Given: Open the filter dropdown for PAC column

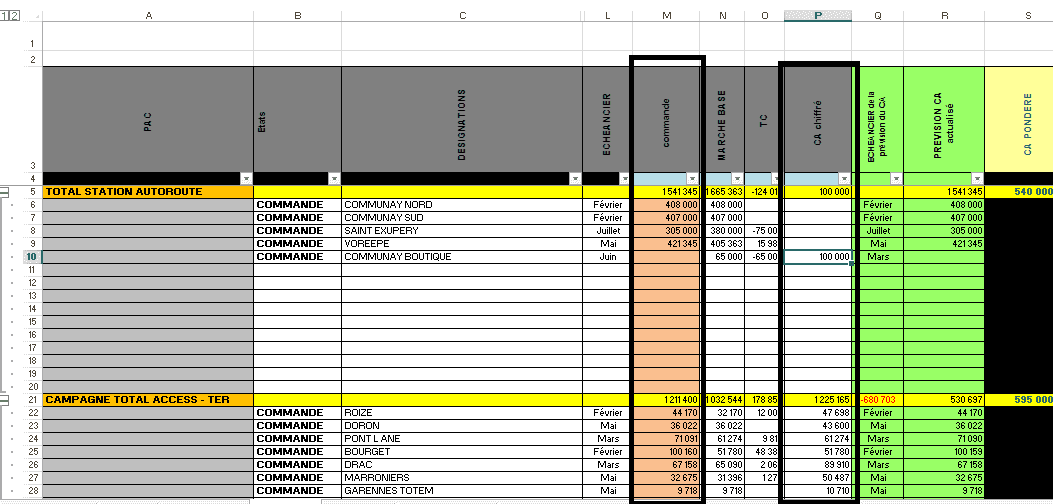Looking at the screenshot, I should 246,179.
